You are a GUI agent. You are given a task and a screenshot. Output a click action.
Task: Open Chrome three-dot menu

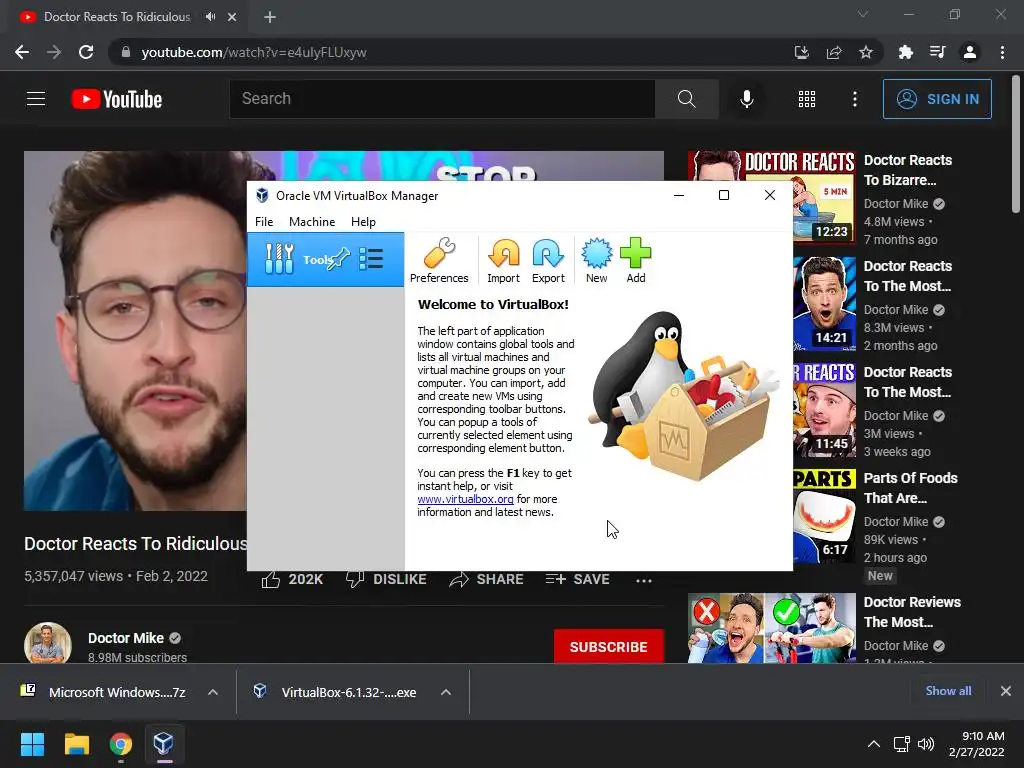[1002, 52]
